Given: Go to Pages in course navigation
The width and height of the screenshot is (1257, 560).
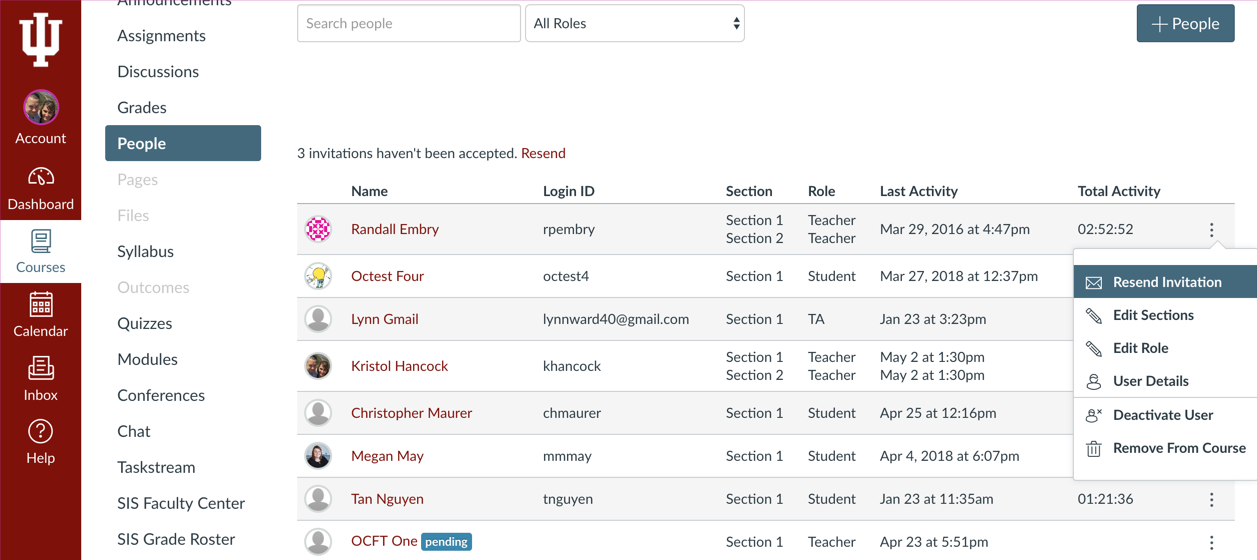Looking at the screenshot, I should (x=137, y=179).
